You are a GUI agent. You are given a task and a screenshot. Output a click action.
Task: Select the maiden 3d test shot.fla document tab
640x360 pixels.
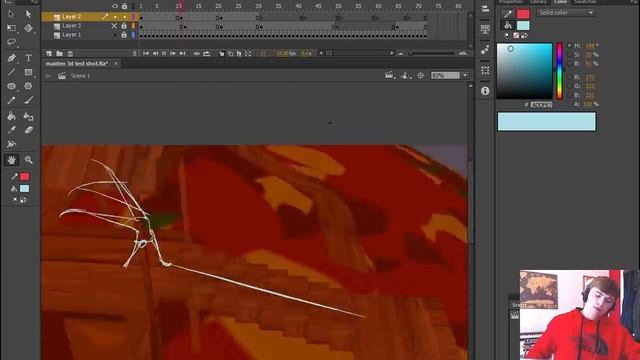click(77, 64)
